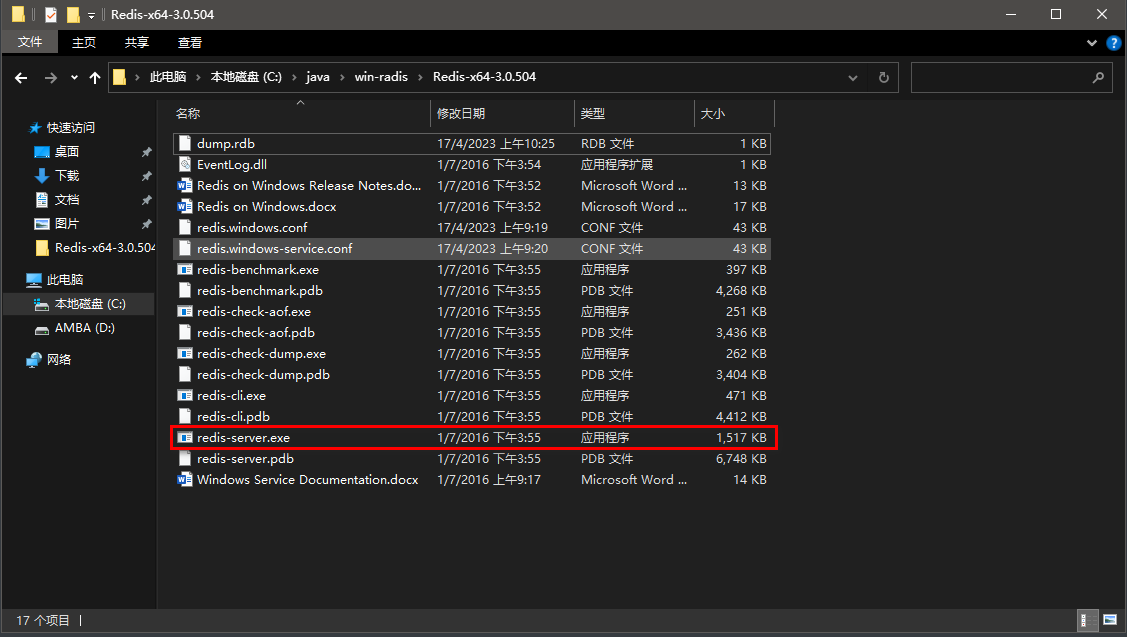Viewport: 1127px width, 637px height.
Task: Select the redis.windows.conf file icon
Action: coord(185,227)
